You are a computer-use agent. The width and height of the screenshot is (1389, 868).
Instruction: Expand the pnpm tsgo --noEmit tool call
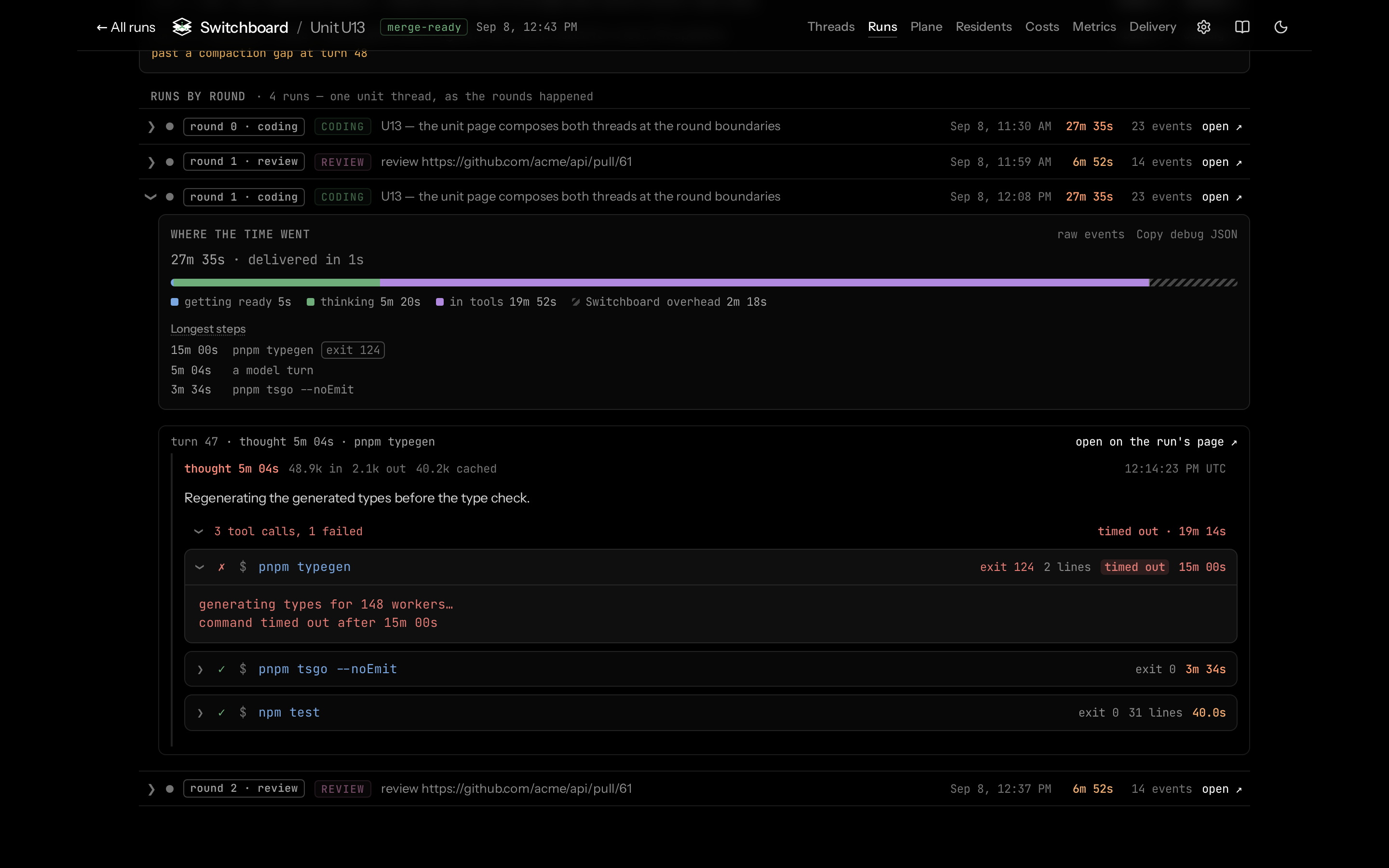(200, 669)
